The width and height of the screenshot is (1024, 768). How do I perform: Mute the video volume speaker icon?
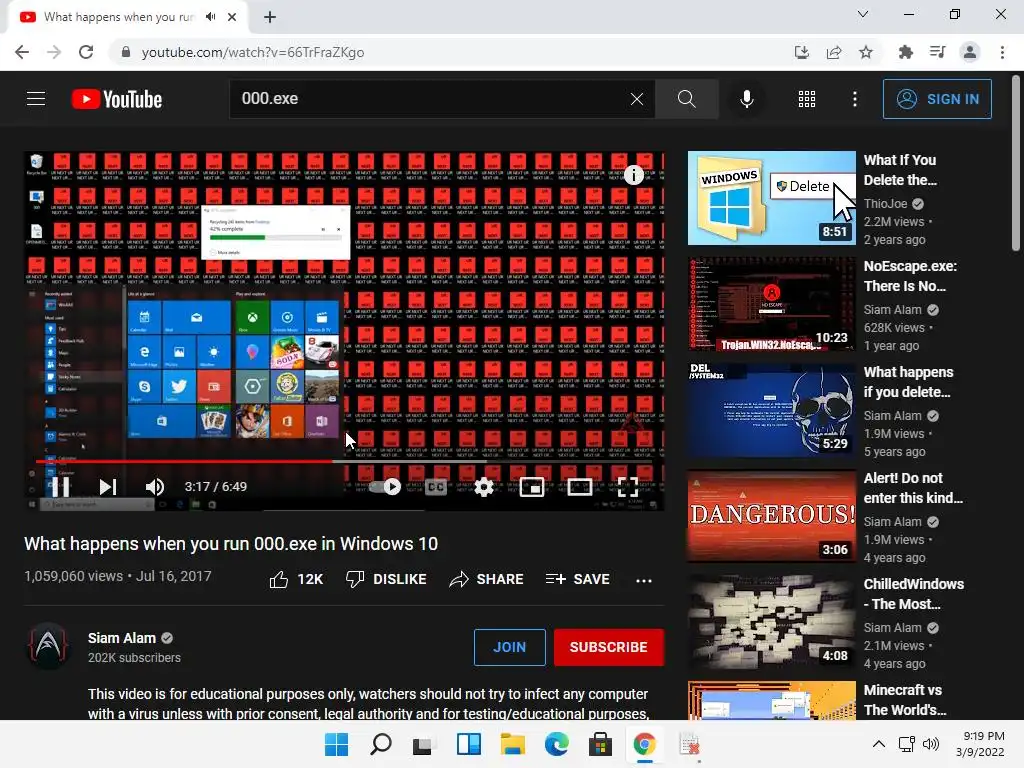(x=155, y=487)
